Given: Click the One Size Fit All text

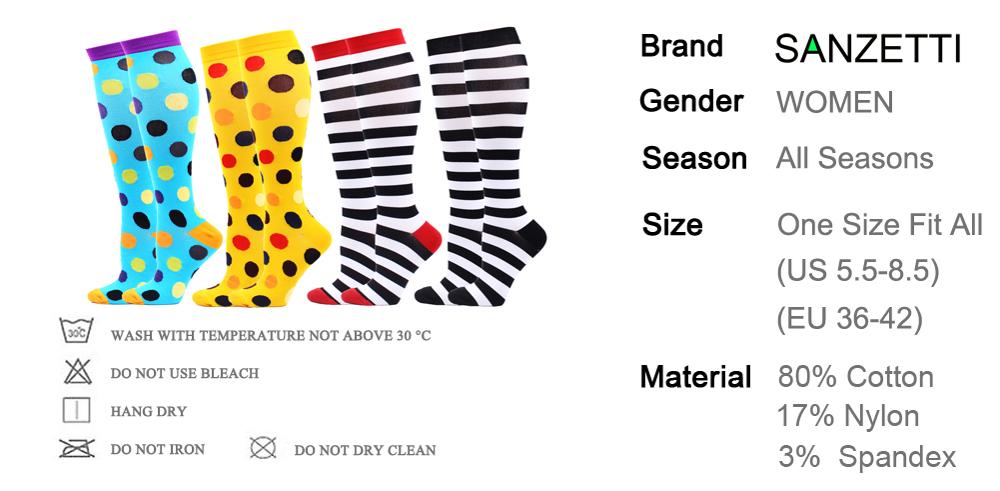Looking at the screenshot, I should pyautogui.click(x=879, y=224).
